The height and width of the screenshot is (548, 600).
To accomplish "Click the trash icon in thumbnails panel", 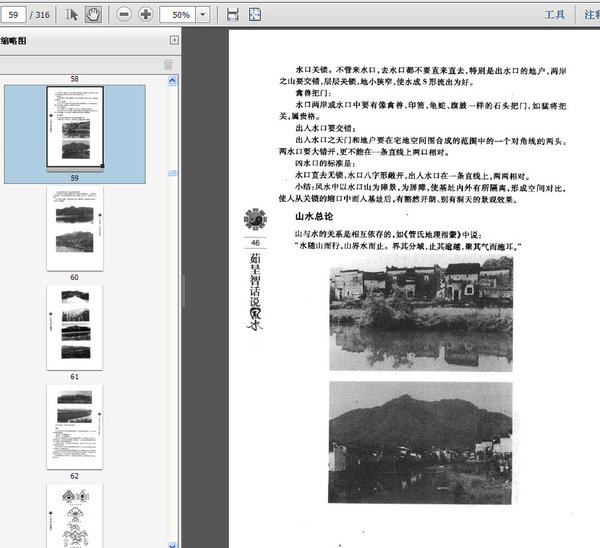I will point(168,65).
